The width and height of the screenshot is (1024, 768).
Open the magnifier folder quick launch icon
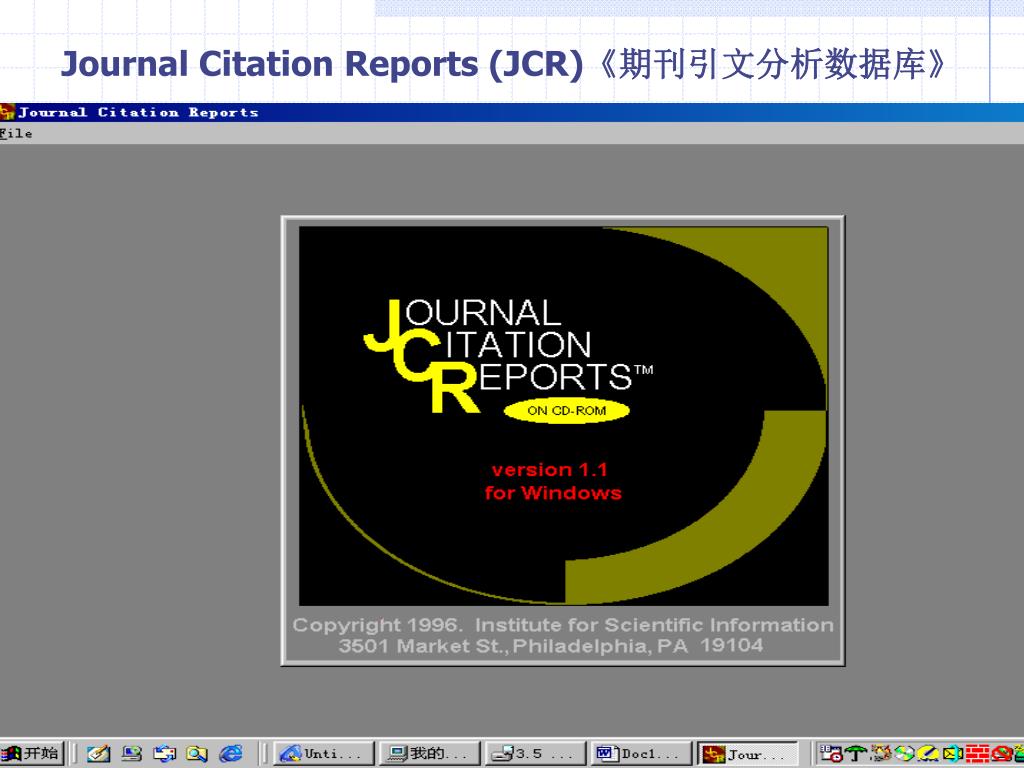(x=197, y=754)
